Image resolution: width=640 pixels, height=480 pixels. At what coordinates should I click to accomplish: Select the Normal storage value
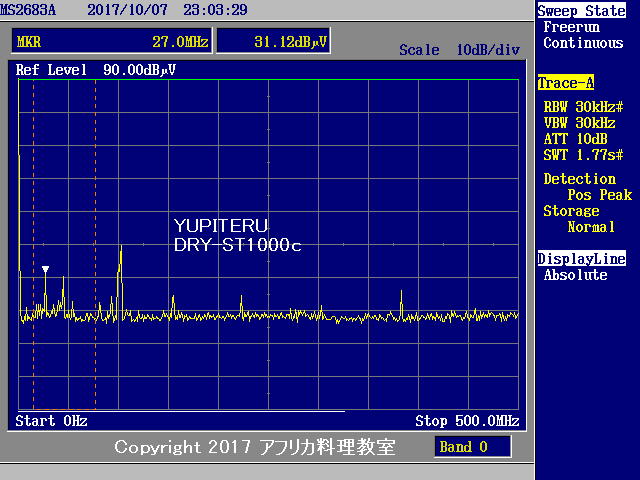click(x=591, y=227)
